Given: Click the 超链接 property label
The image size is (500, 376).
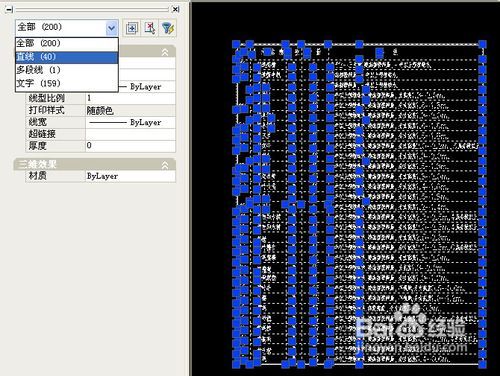Looking at the screenshot, I should click(42, 134).
